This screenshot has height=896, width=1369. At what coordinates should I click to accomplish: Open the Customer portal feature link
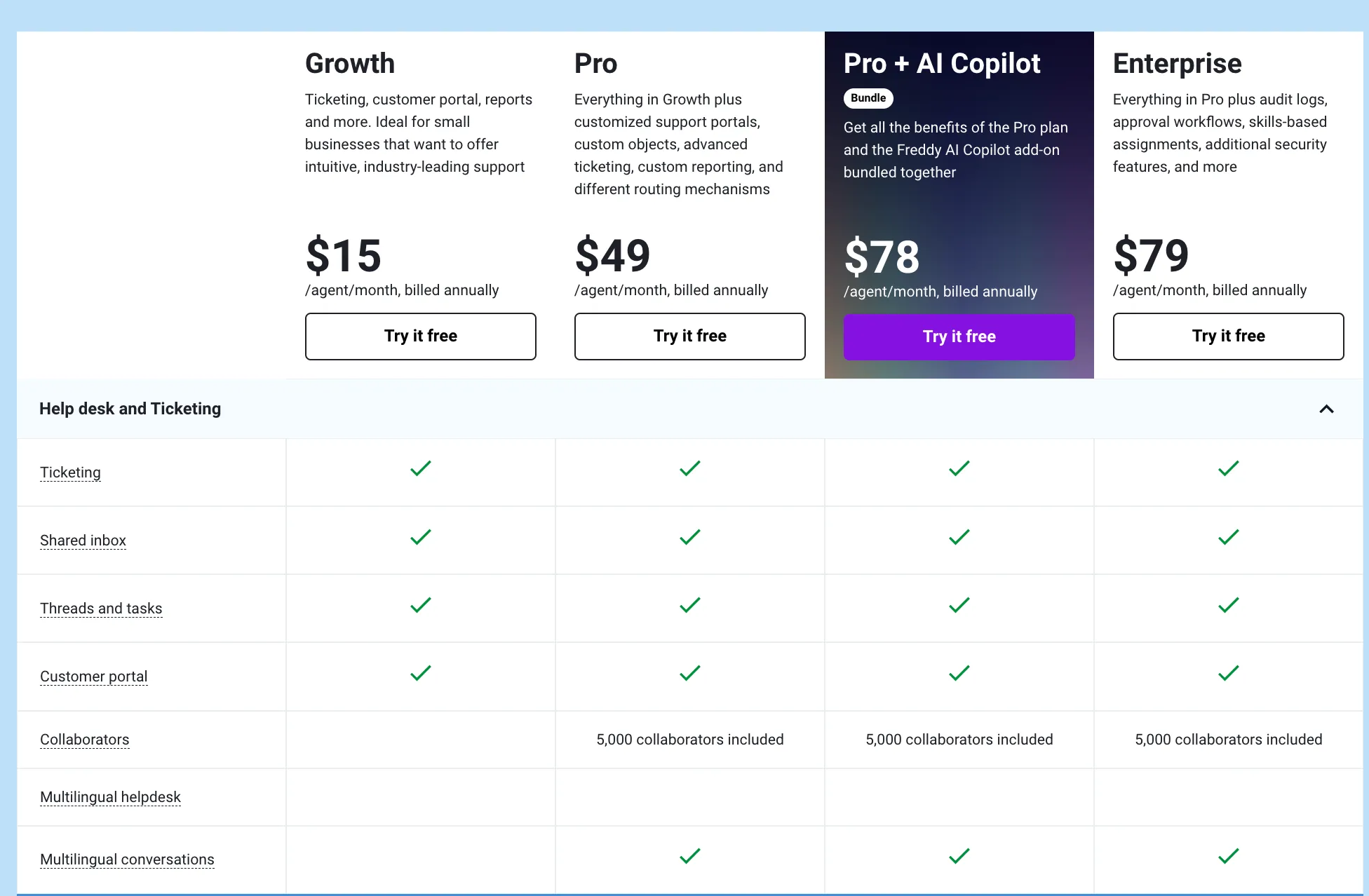pos(94,676)
